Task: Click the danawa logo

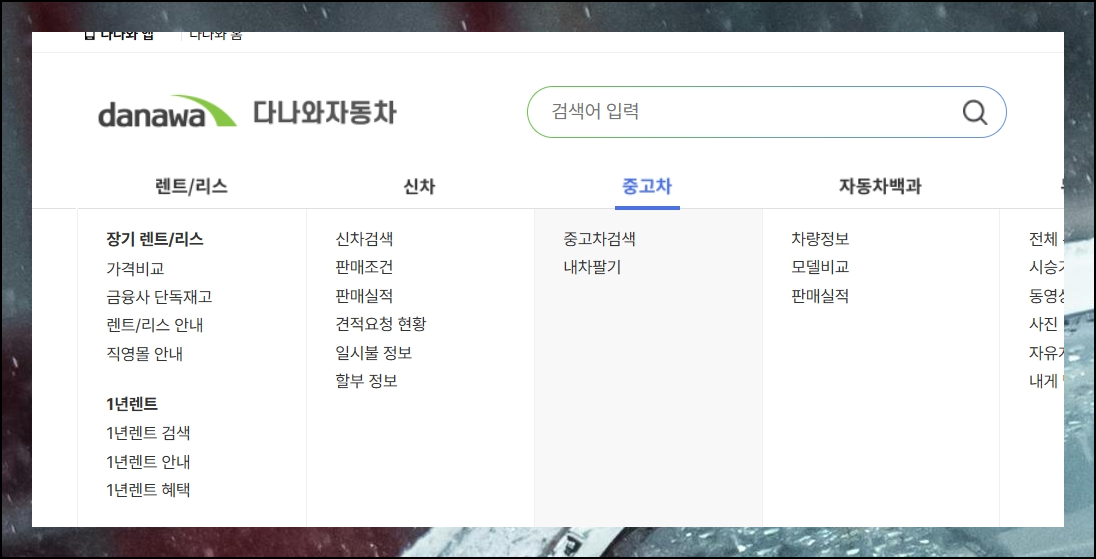Action: (167, 112)
